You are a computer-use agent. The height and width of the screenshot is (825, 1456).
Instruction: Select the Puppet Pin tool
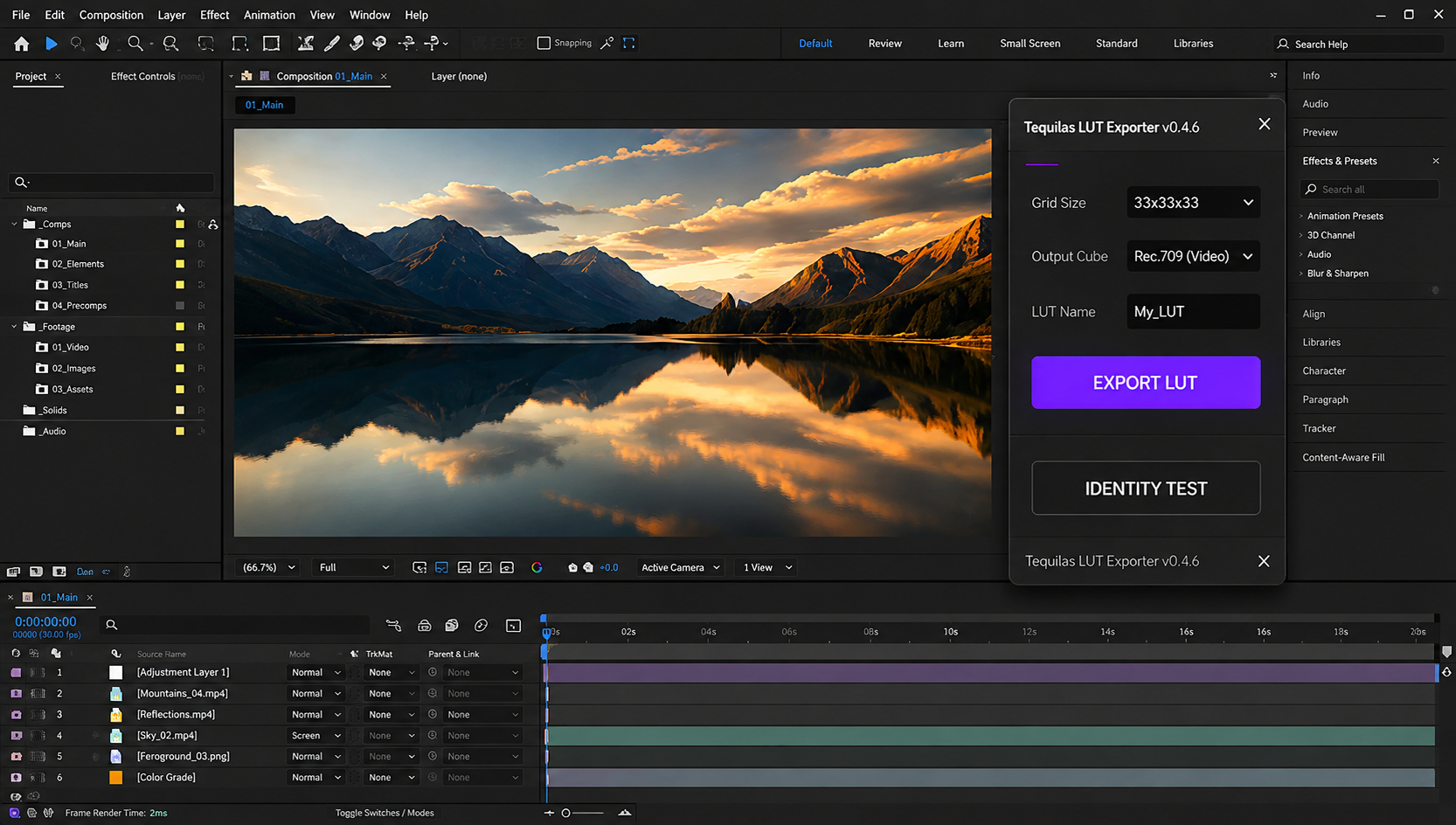tap(432, 43)
